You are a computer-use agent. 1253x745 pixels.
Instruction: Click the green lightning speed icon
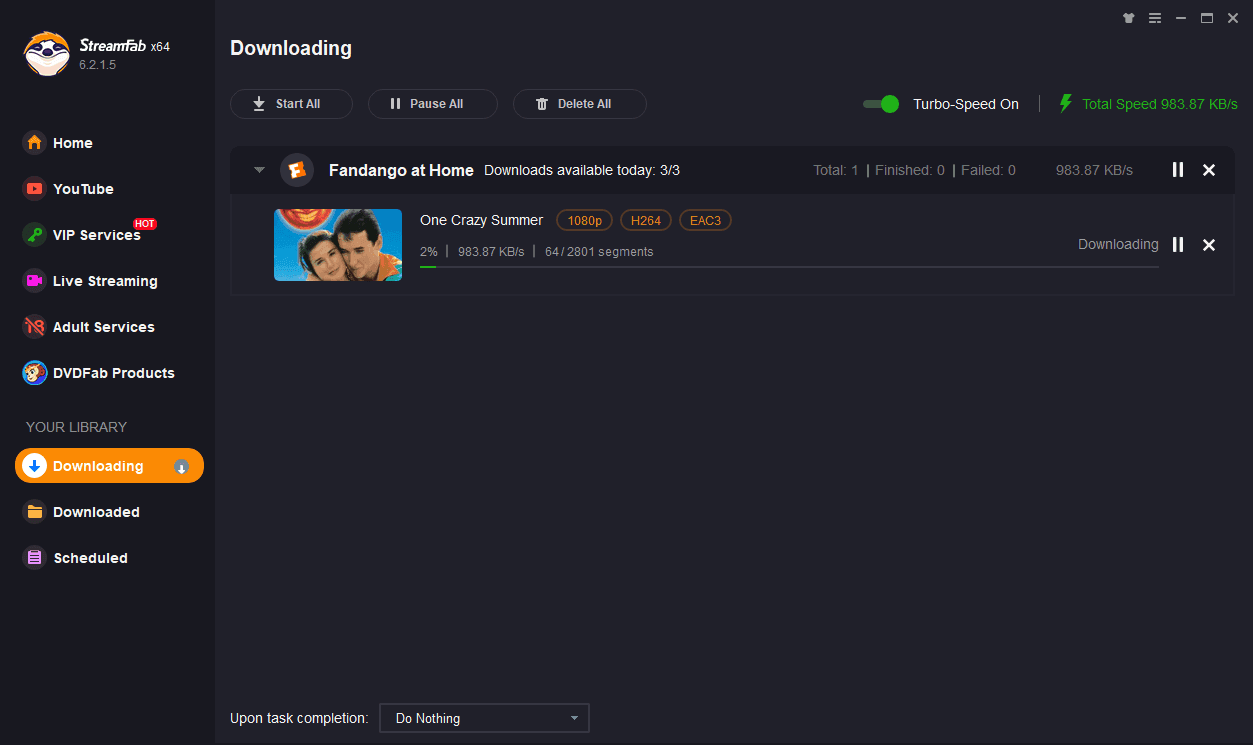point(1065,104)
